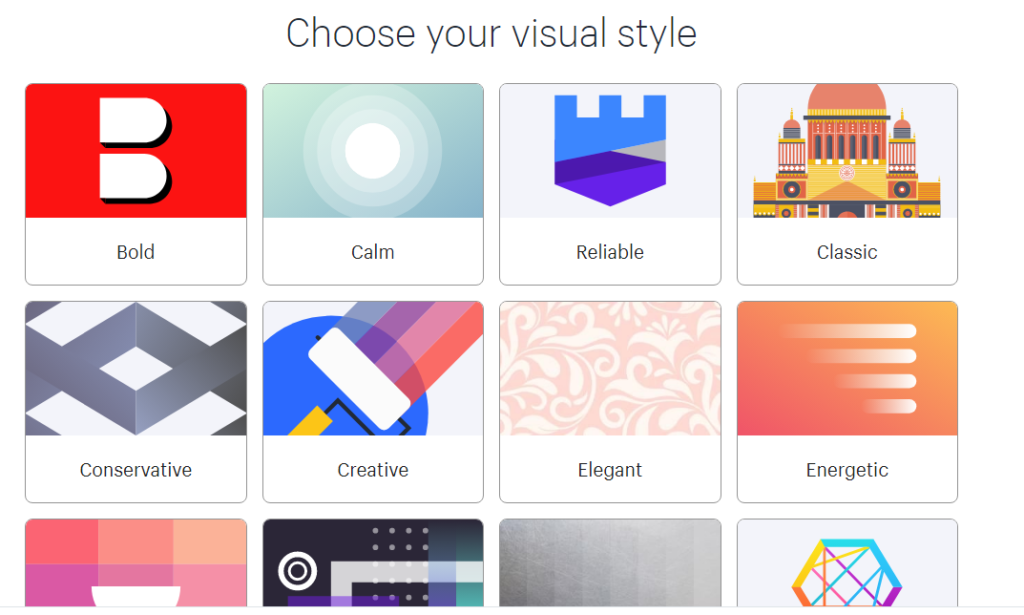Screen dimensions: 1024x615
Task: Pick the "Classic" style label
Action: (x=847, y=252)
